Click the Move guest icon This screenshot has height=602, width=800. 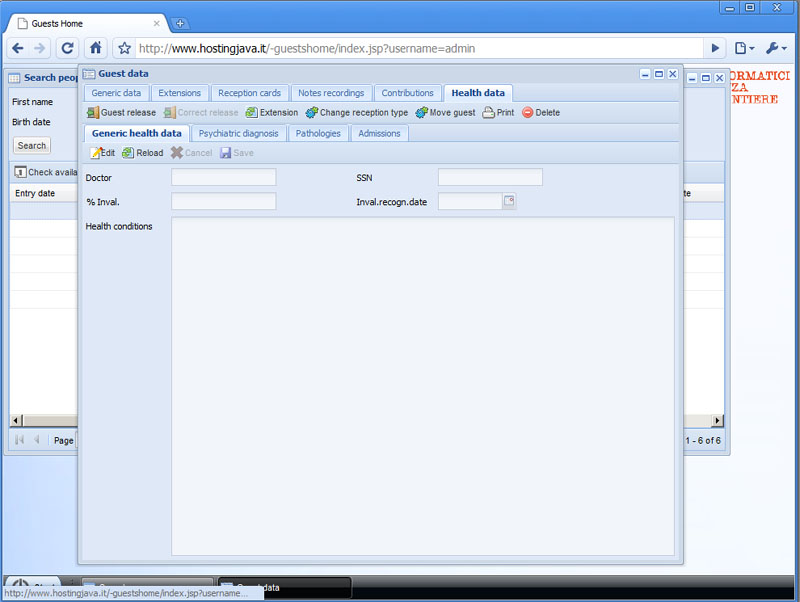click(x=422, y=113)
